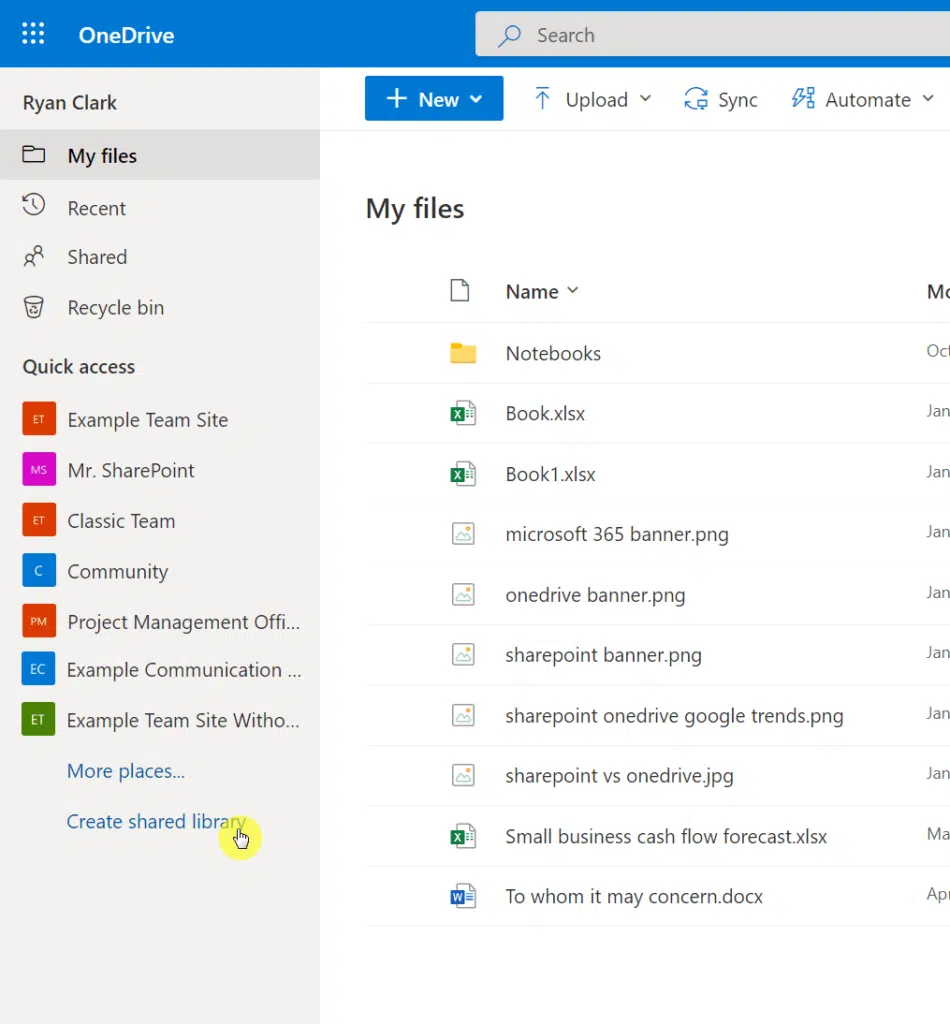This screenshot has height=1024, width=950.
Task: Click the Excel icon for Book1.xlsx
Action: 463,473
